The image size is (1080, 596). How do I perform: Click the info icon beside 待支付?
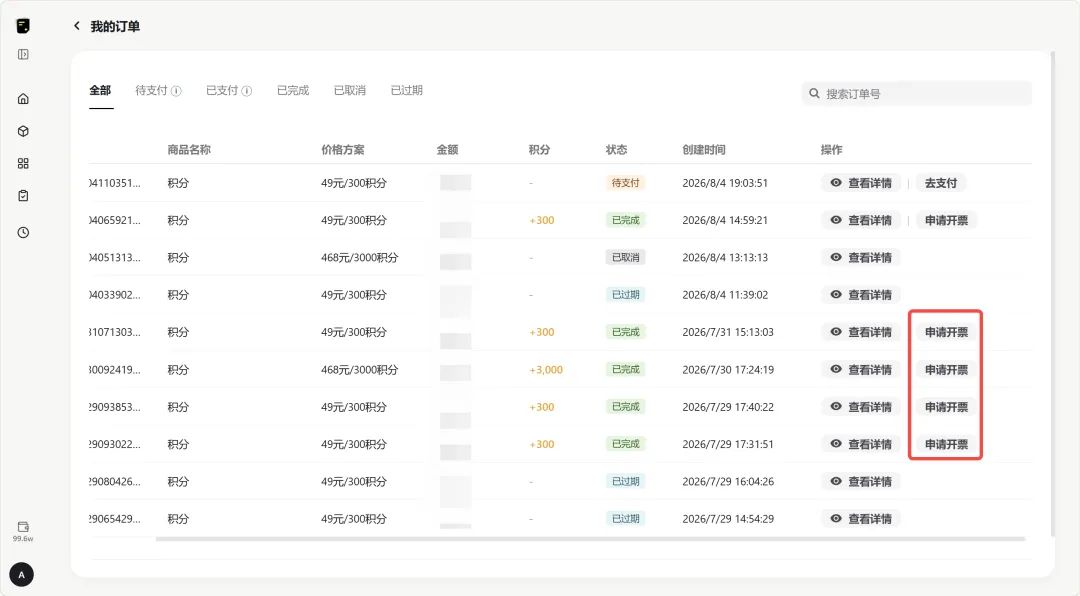click(176, 91)
